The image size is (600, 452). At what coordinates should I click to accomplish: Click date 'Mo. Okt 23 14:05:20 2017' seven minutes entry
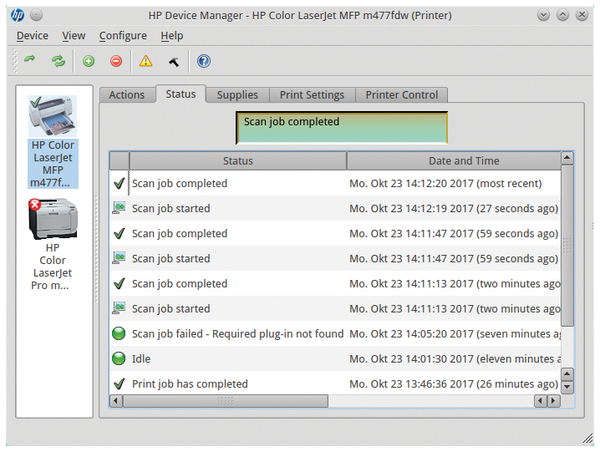pos(455,334)
